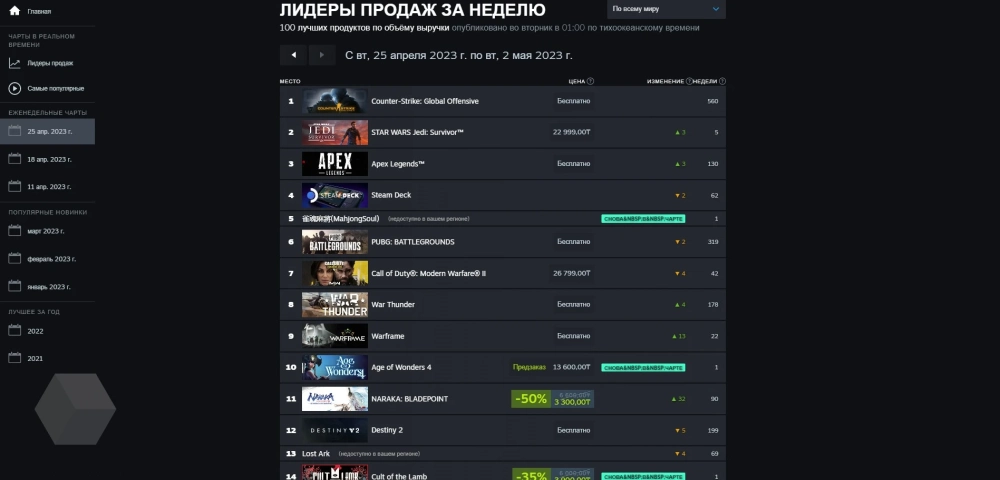
Task: Open the Лидеры продаж chart icon
Action: point(15,63)
